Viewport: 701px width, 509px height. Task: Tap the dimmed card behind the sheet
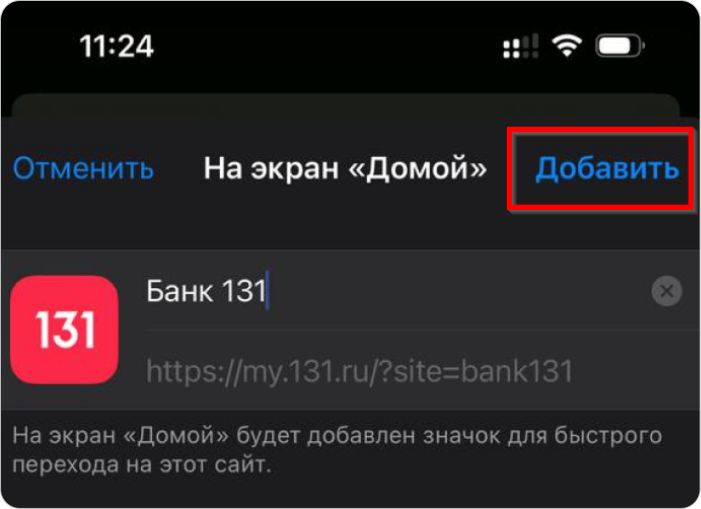pyautogui.click(x=345, y=105)
